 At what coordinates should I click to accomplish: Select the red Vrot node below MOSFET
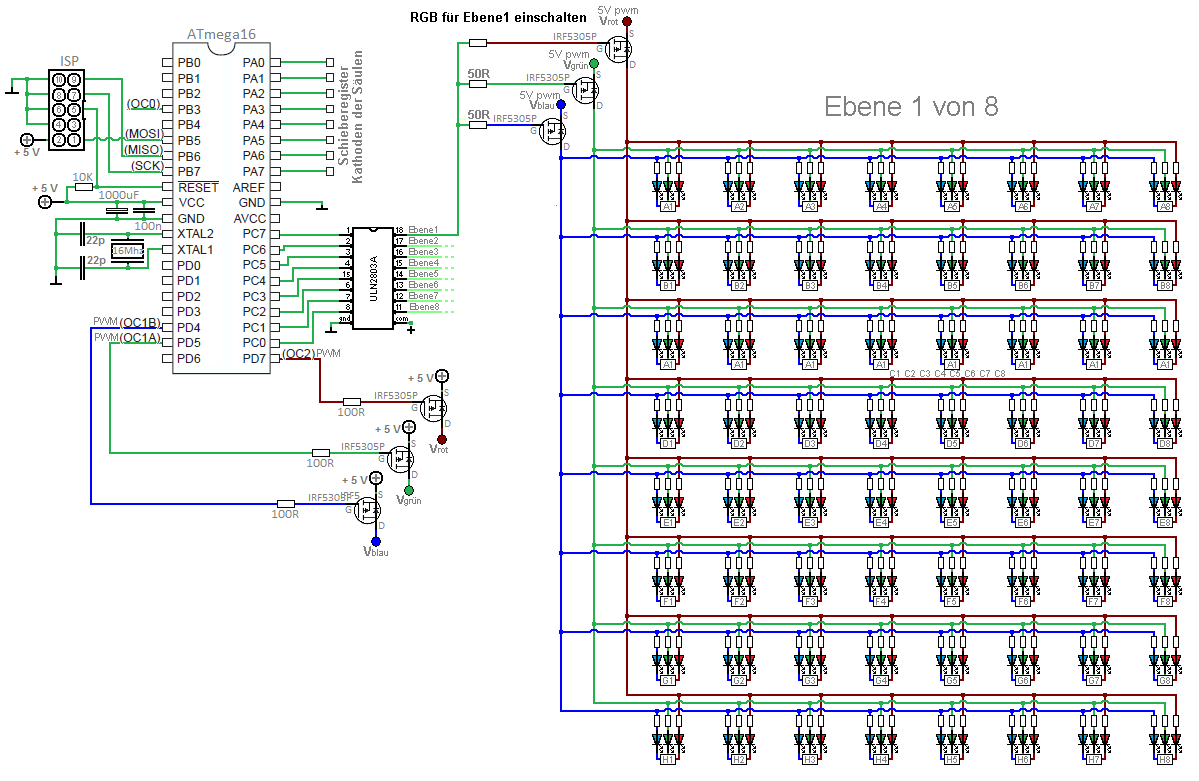click(x=441, y=440)
